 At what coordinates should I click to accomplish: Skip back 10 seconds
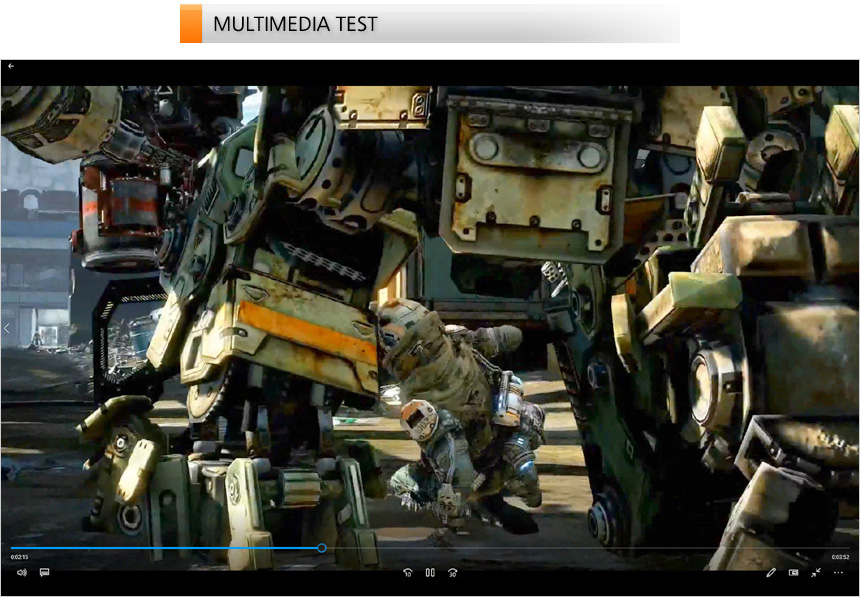tap(408, 573)
